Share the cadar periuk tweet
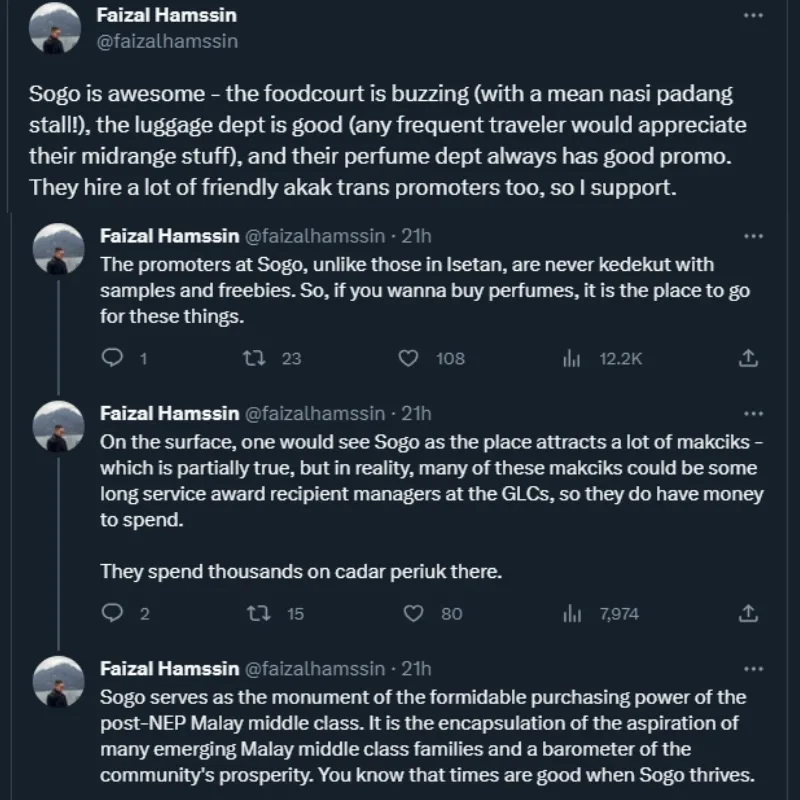This screenshot has height=800, width=800. click(x=748, y=613)
